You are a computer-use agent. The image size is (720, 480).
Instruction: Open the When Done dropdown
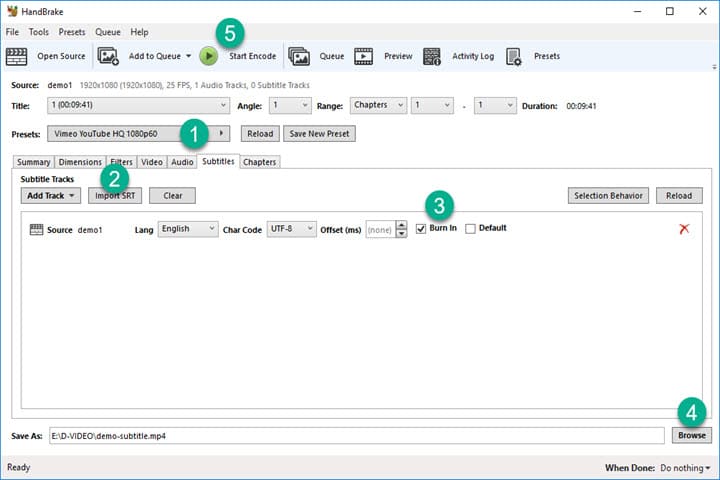685,467
